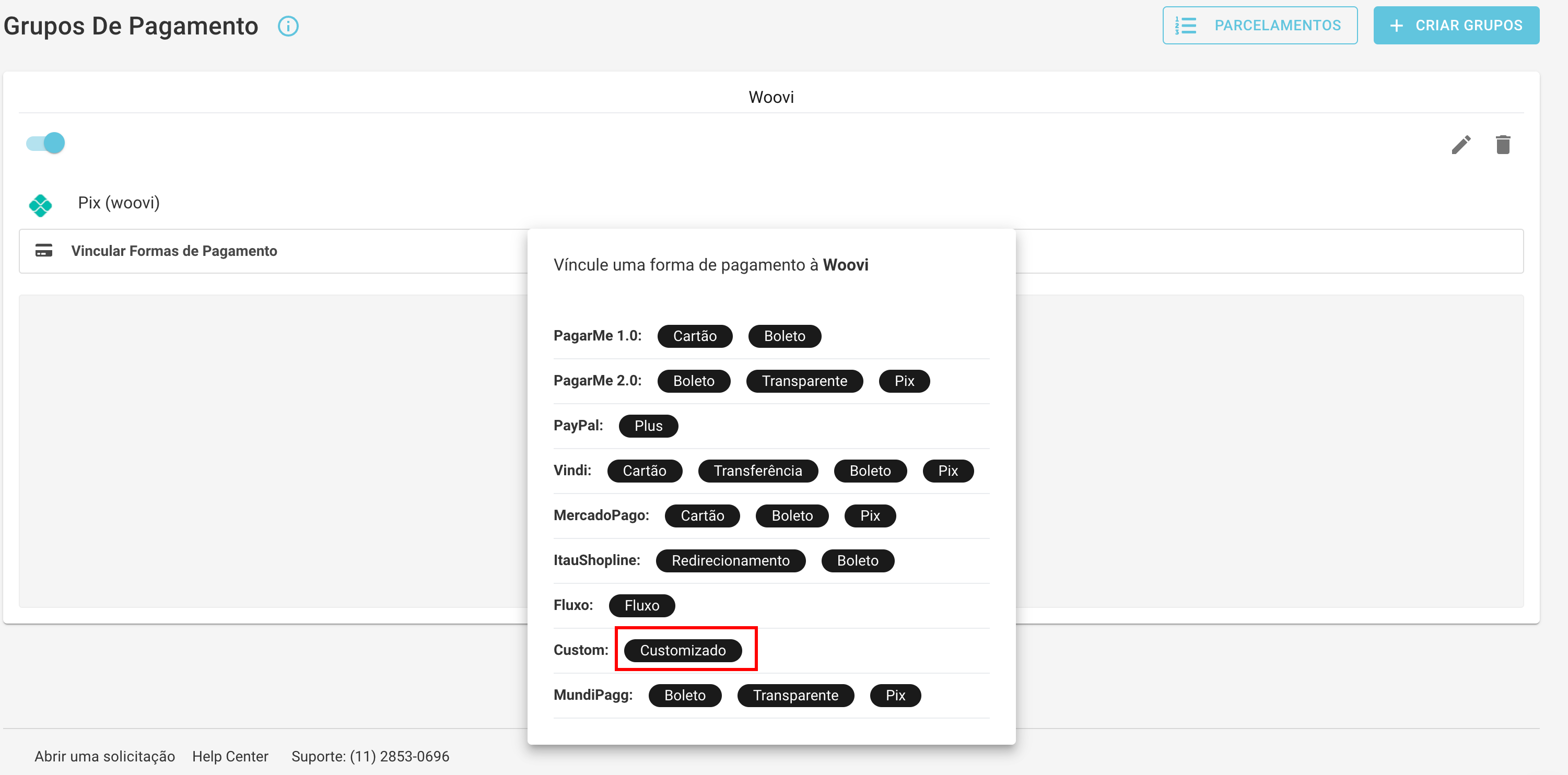Expand Vincular Formas de Pagamento panel
Screen dimensions: 1568x775
click(174, 251)
